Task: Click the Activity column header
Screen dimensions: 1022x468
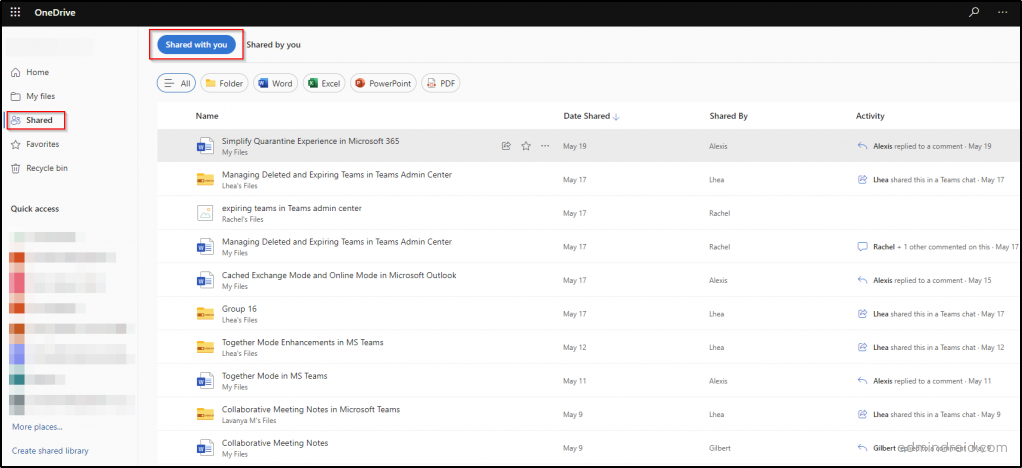Action: tap(869, 116)
